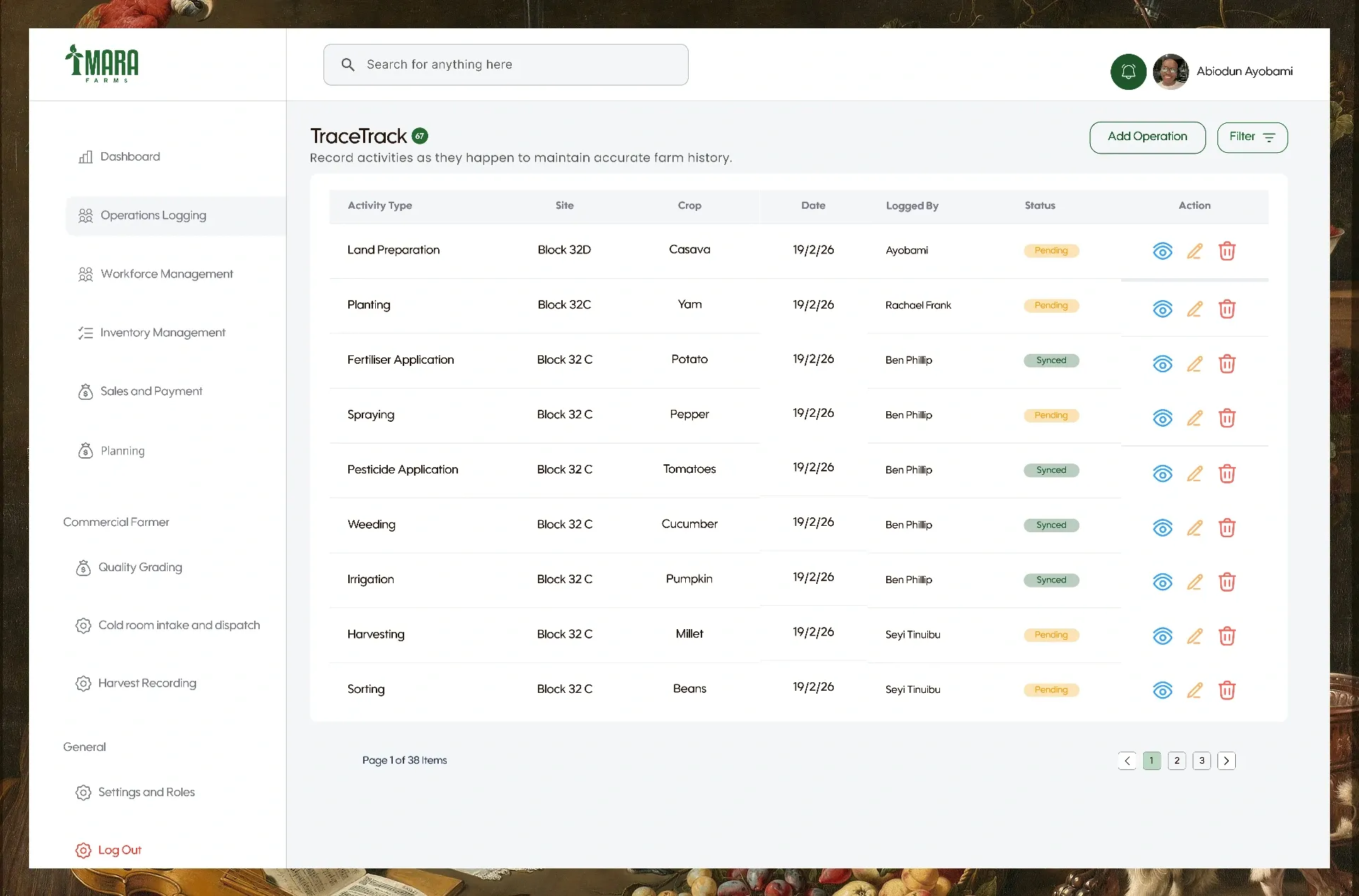
Task: Click the Mara Farms logo
Action: 102,64
